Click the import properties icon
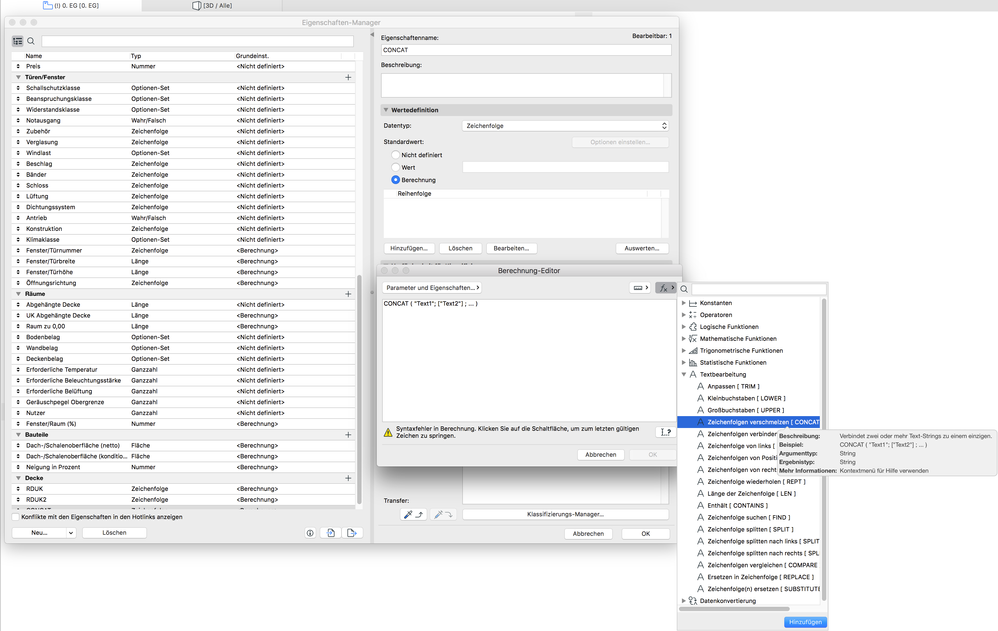Screen dimensions: 998x631 point(331,533)
